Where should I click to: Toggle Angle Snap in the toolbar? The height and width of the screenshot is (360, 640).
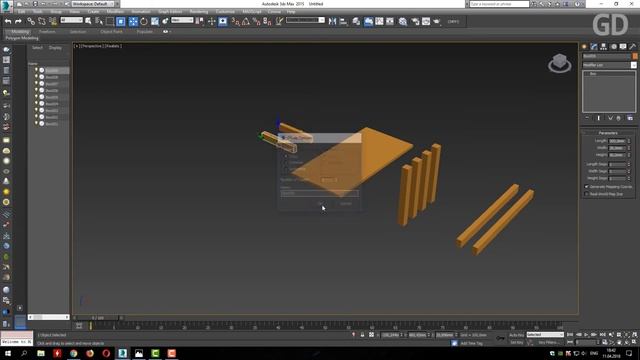246,21
